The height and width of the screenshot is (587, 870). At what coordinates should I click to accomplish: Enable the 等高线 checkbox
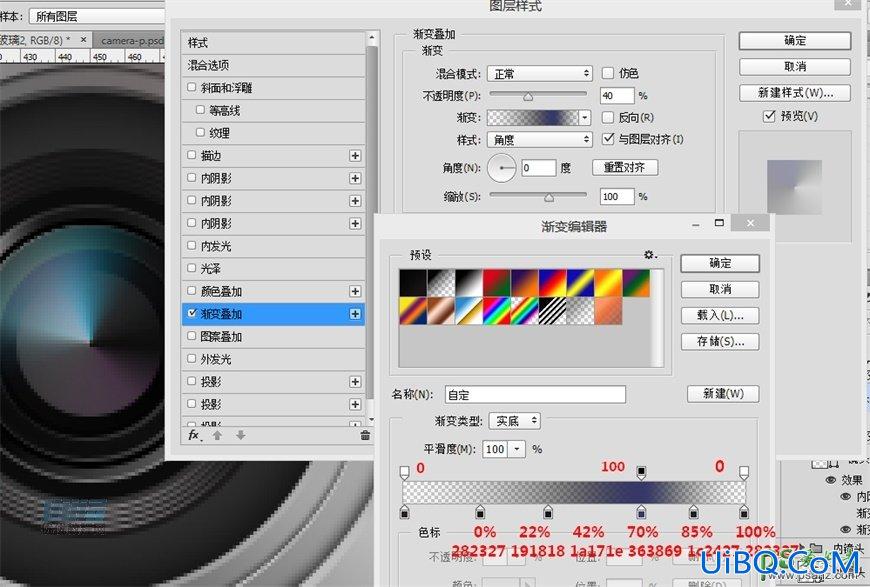pyautogui.click(x=200, y=110)
